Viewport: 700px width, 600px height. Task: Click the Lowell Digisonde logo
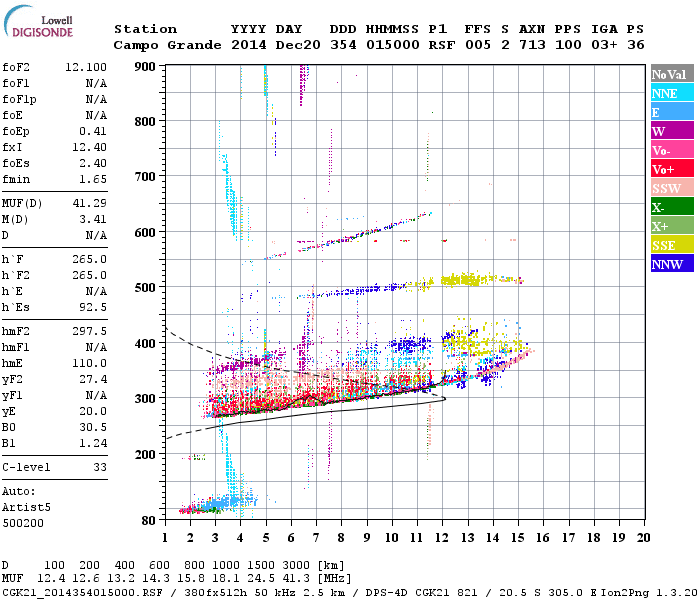pyautogui.click(x=39, y=22)
